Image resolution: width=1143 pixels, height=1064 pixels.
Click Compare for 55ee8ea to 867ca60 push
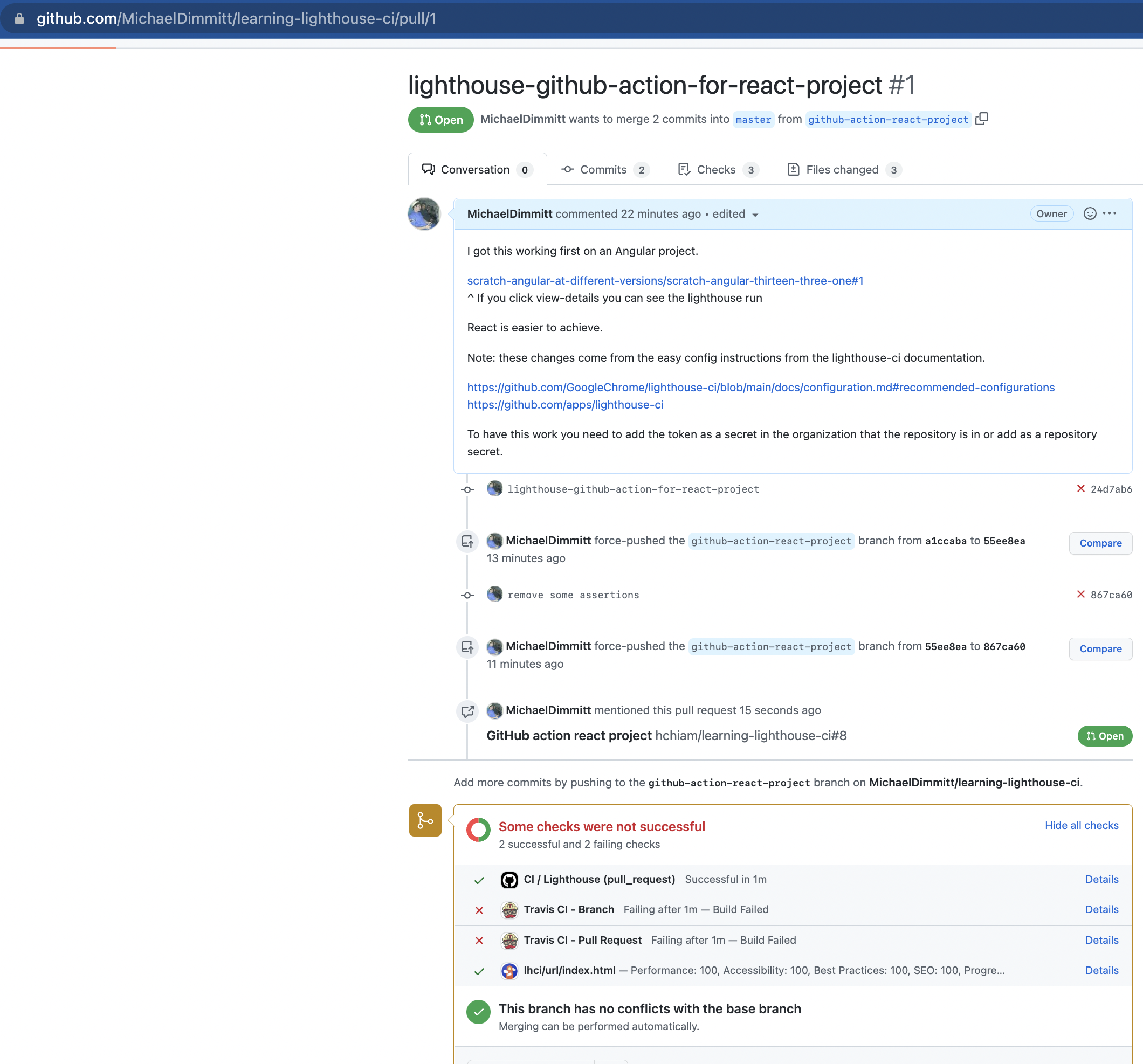click(1100, 648)
